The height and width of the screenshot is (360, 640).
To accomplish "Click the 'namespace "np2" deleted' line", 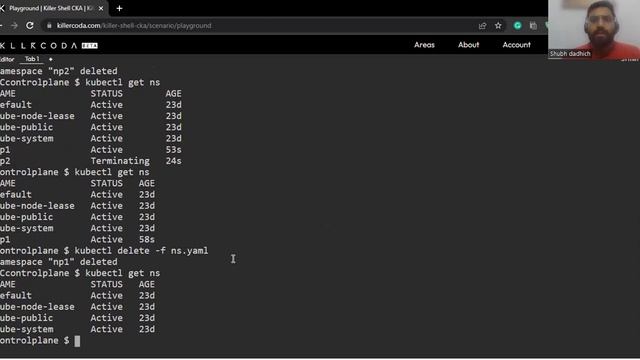I will click(59, 71).
